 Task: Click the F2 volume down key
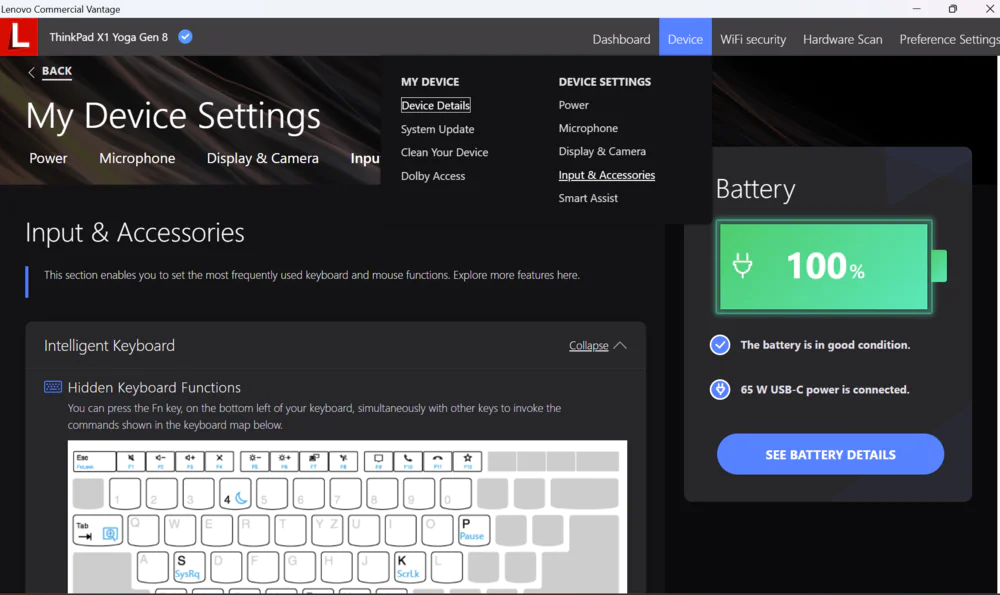pos(160,461)
